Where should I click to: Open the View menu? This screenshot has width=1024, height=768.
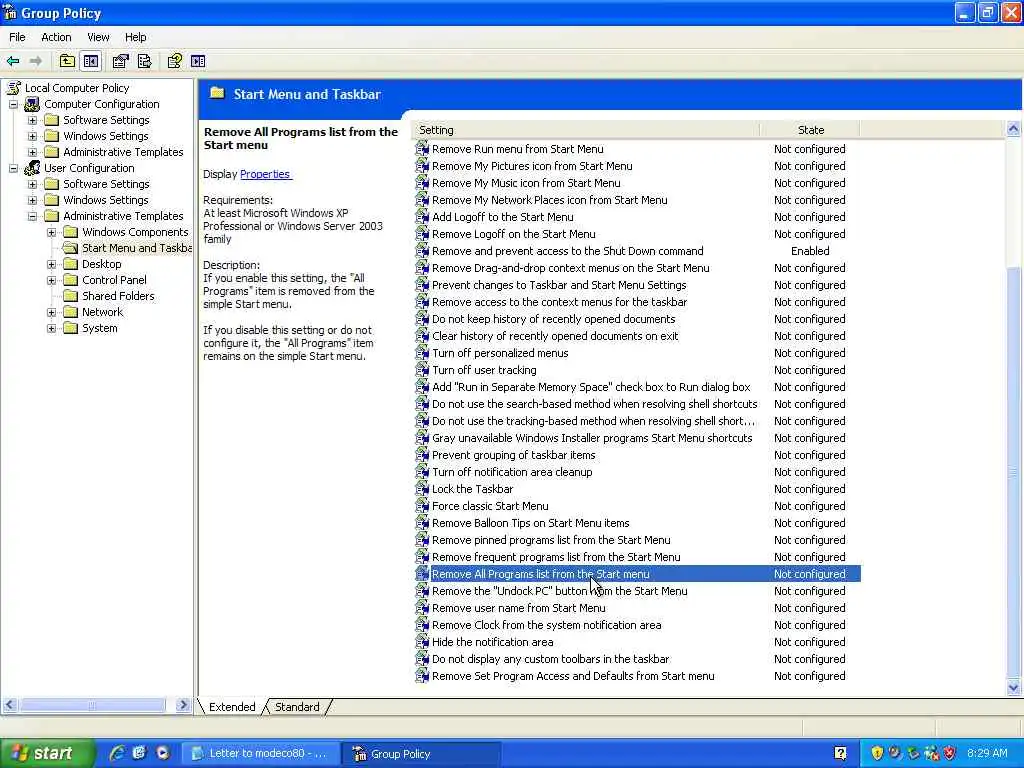(x=98, y=37)
